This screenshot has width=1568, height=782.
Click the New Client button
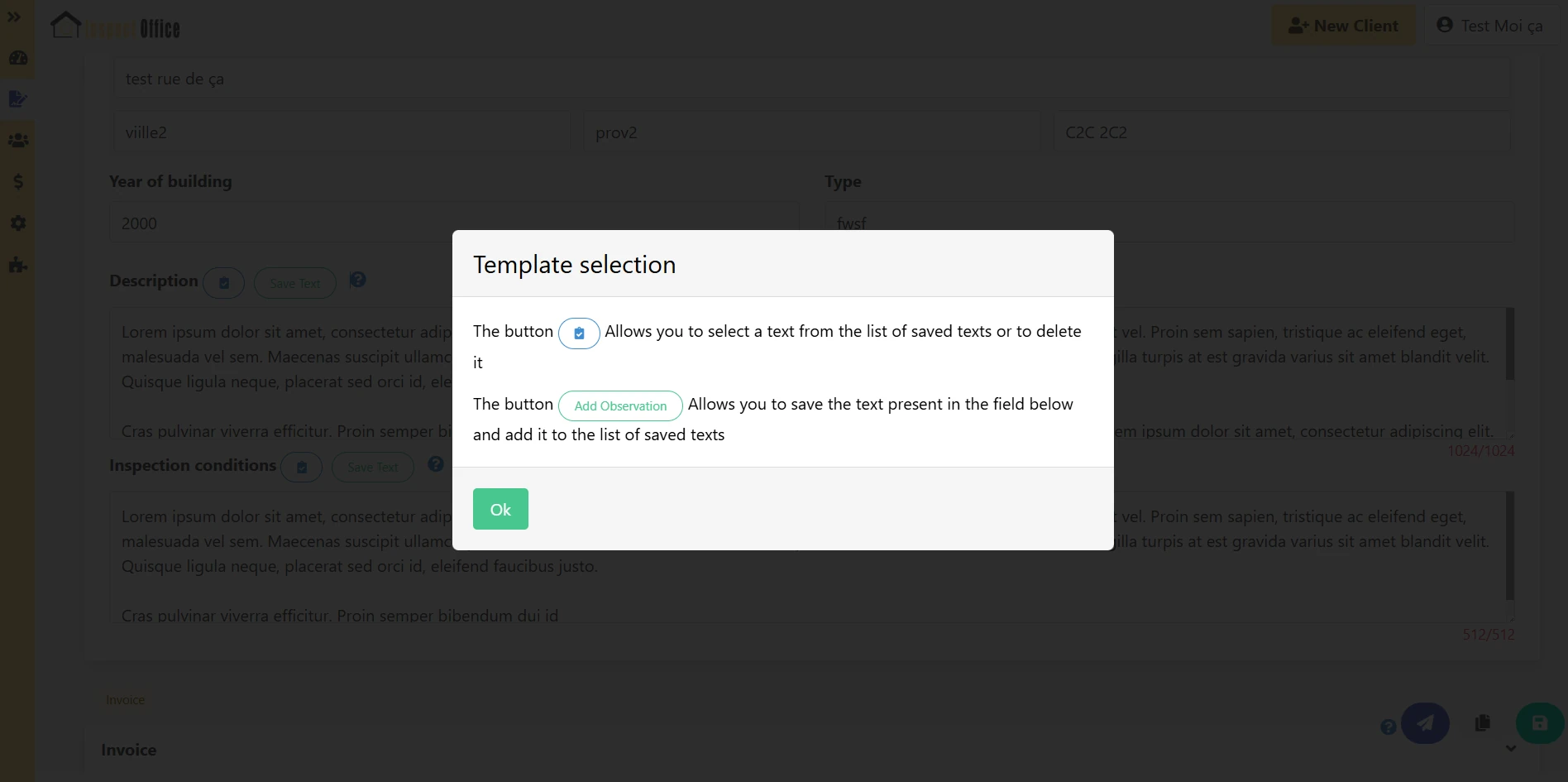(1343, 26)
